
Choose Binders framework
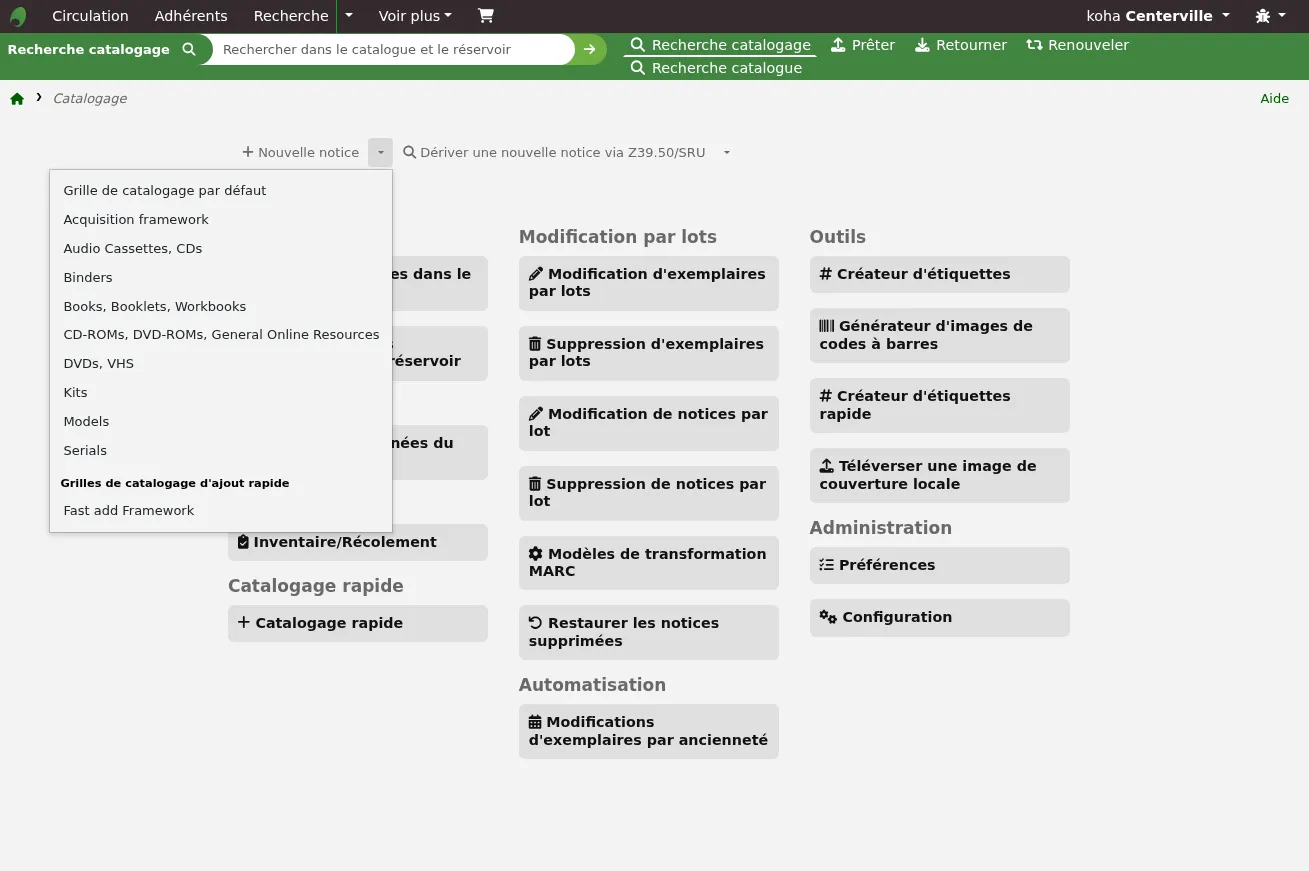coord(221,277)
